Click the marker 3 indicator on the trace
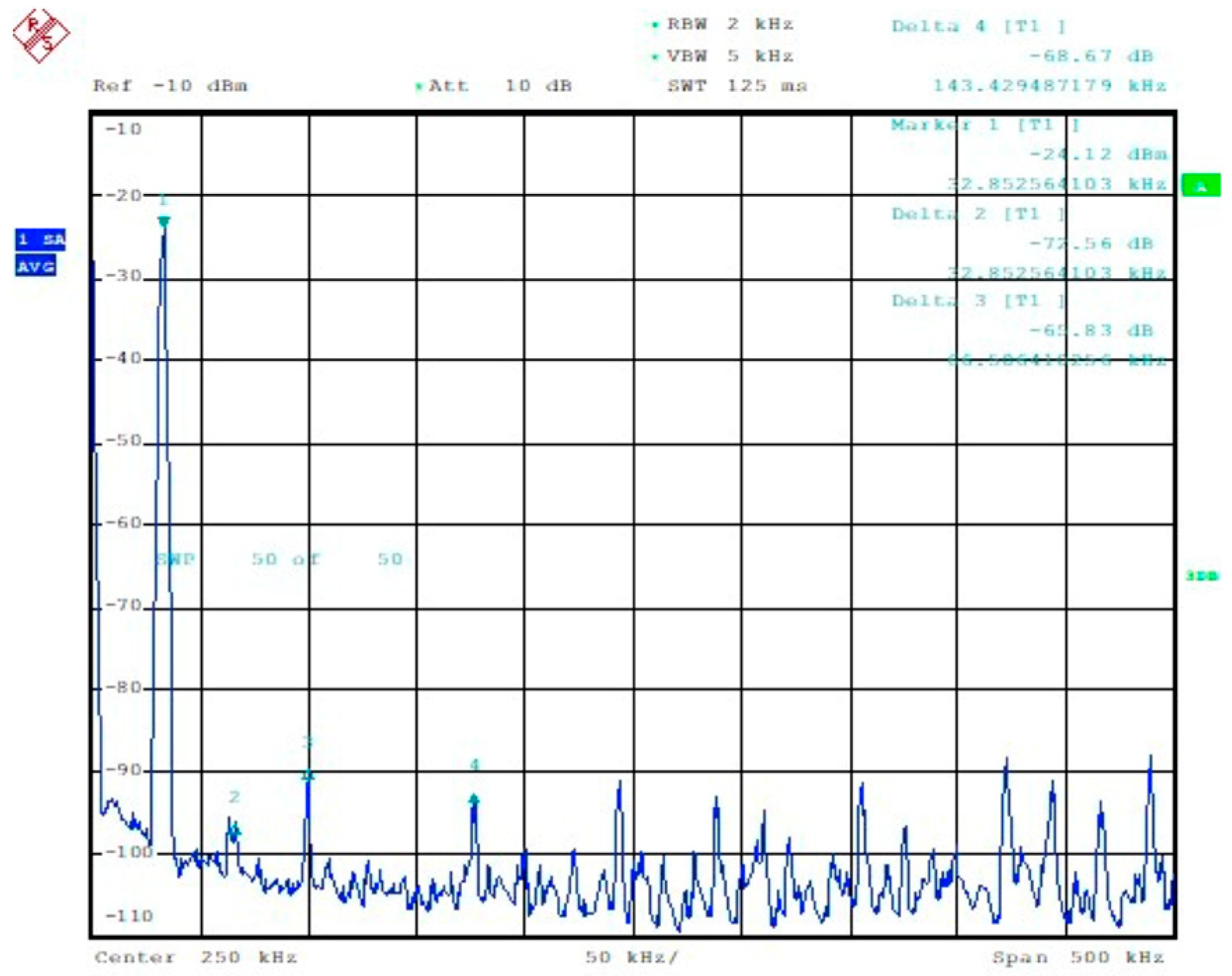This screenshot has width=1232, height=976. 307,774
